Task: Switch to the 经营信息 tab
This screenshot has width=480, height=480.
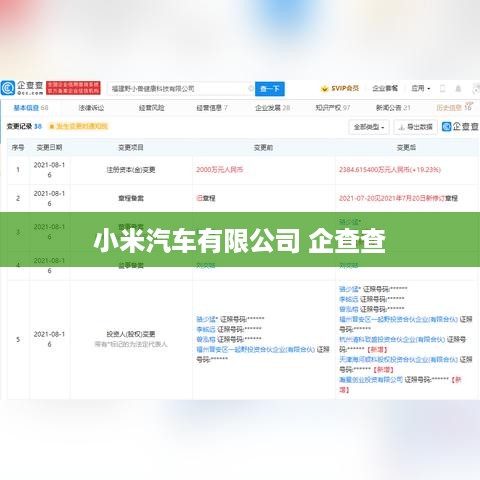Action: [x=212, y=108]
